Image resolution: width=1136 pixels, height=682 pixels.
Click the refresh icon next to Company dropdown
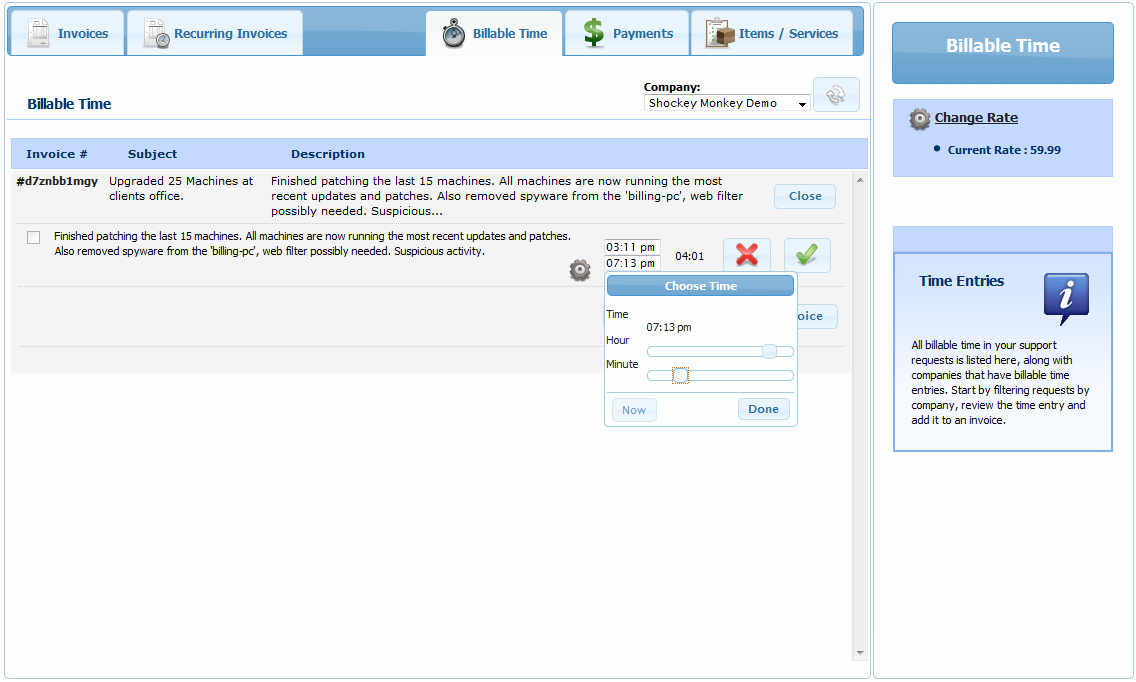coord(836,95)
